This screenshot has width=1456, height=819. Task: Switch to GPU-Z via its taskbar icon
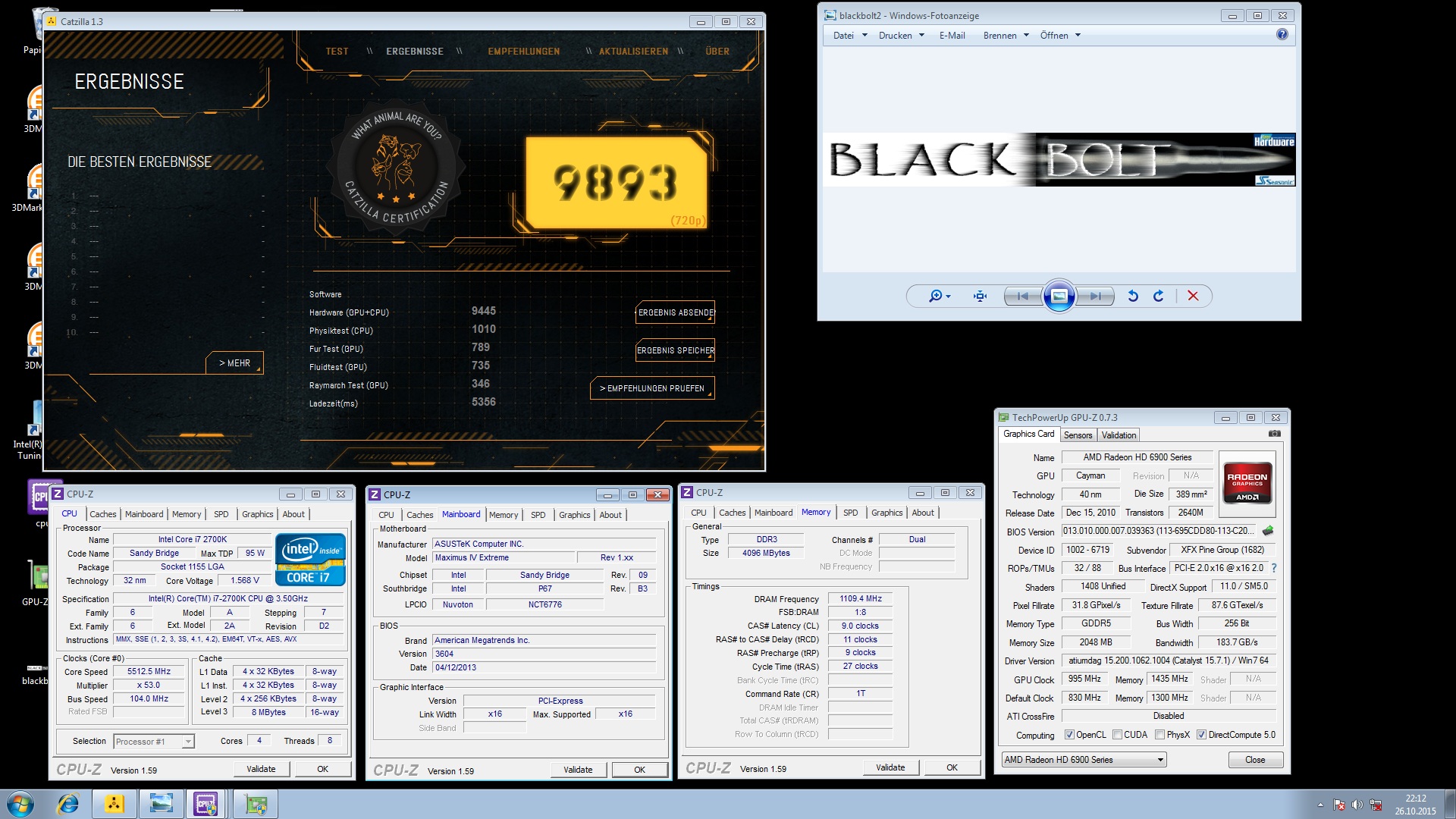click(256, 804)
